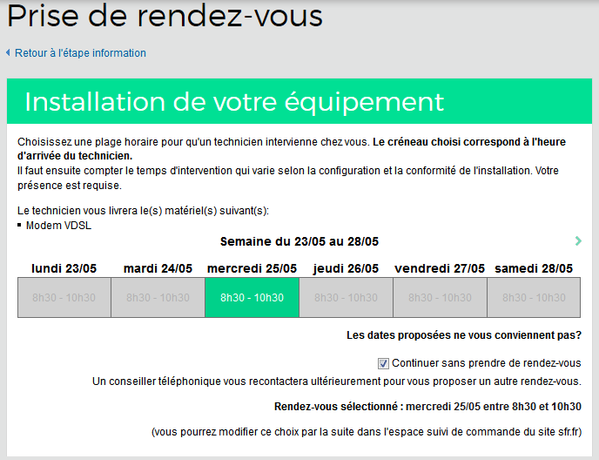This screenshot has height=460, width=599.
Task: Select samedi 28/05 8h30 - 10h30 slot
Action: (x=534, y=298)
